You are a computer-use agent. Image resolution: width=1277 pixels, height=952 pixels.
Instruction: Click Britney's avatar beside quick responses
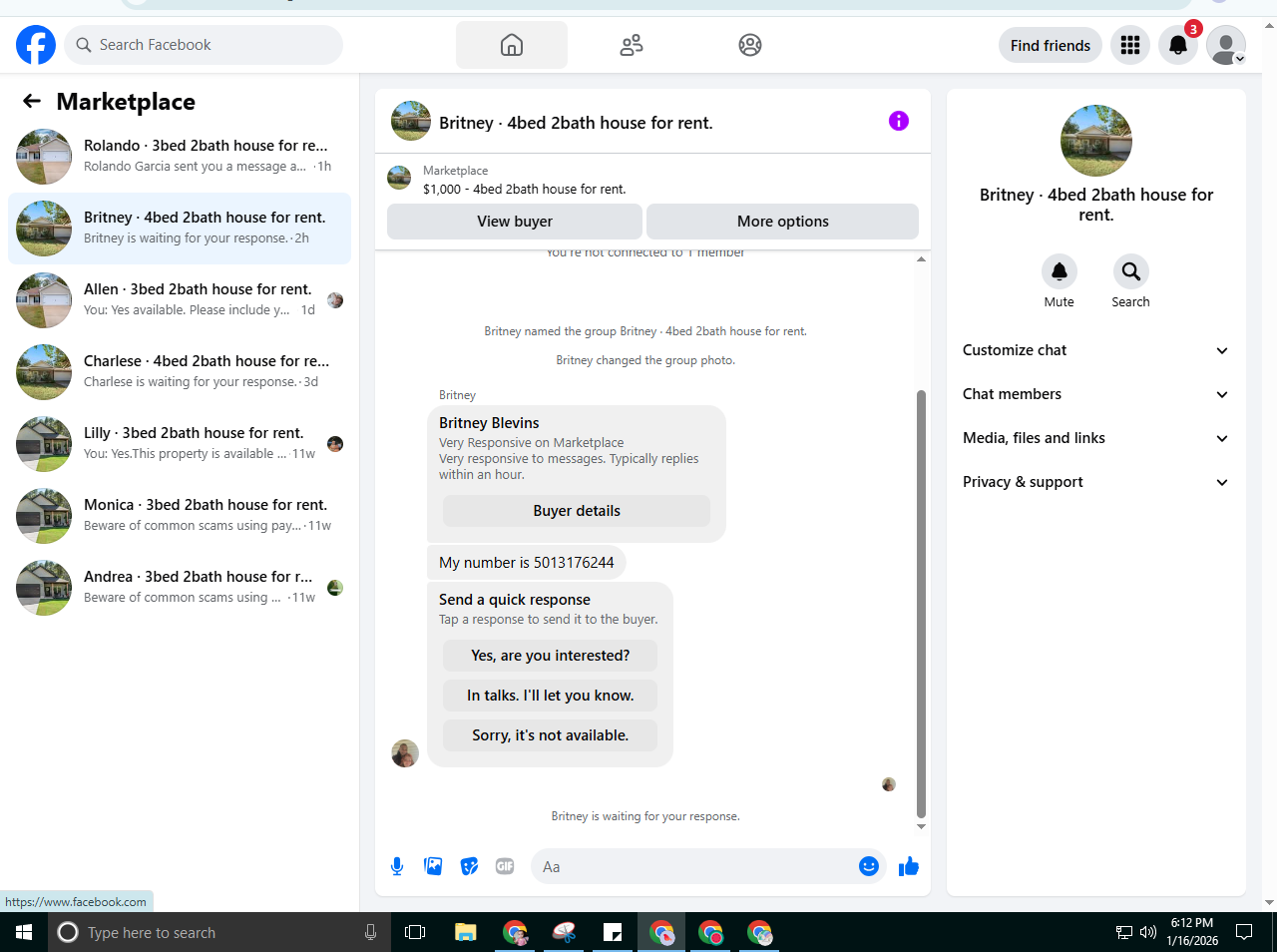click(x=405, y=753)
